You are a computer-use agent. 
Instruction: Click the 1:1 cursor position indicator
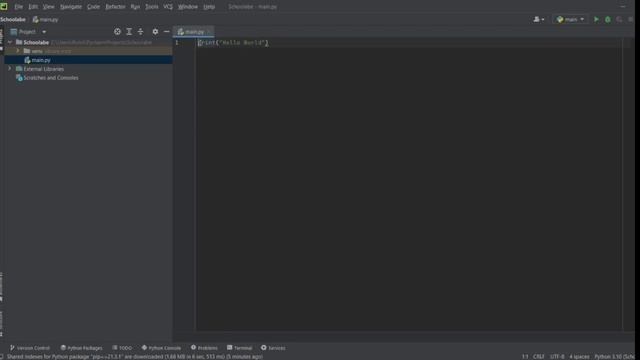[525, 356]
